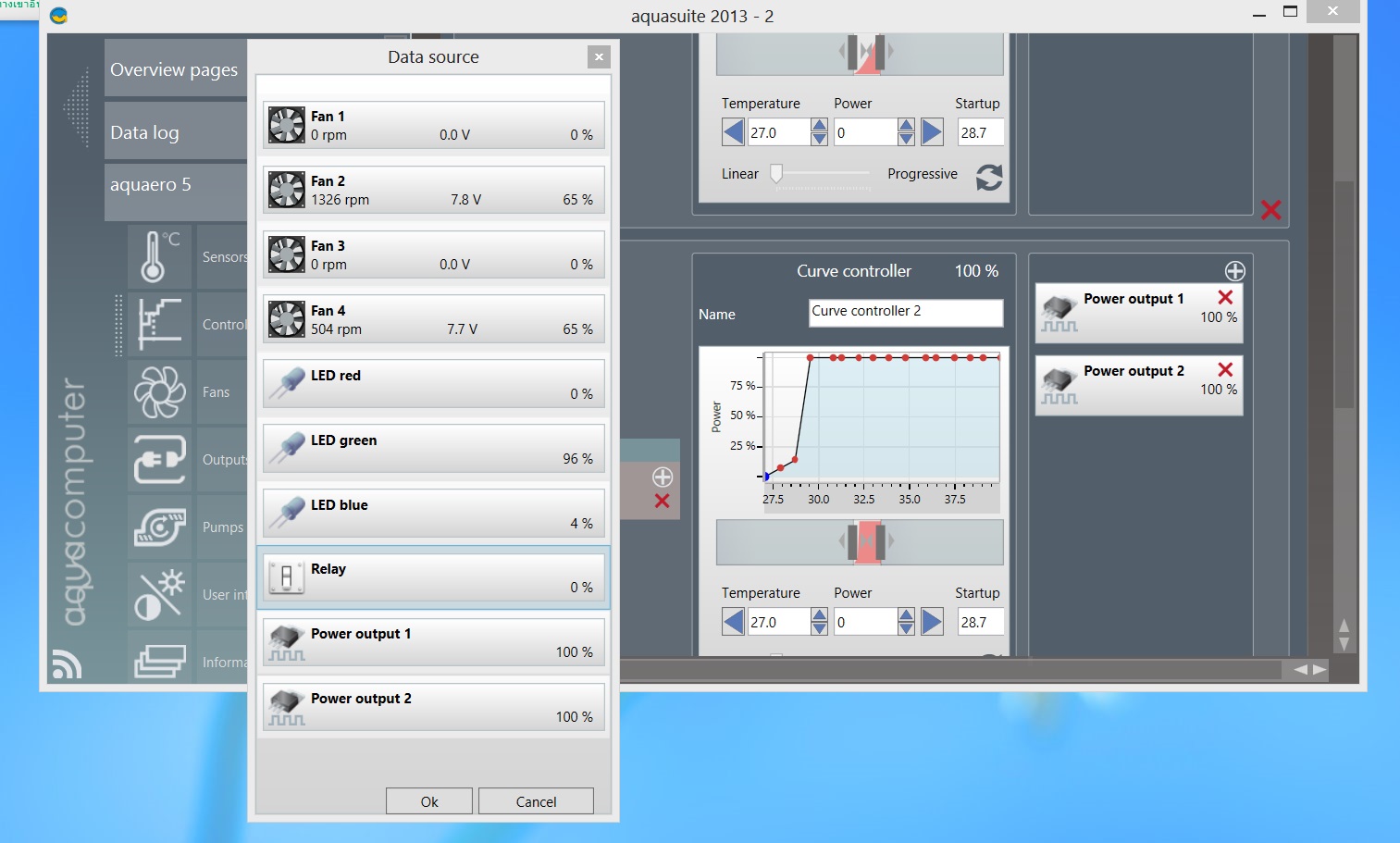Close the Data source dialog
The width and height of the screenshot is (1400, 843).
(599, 57)
